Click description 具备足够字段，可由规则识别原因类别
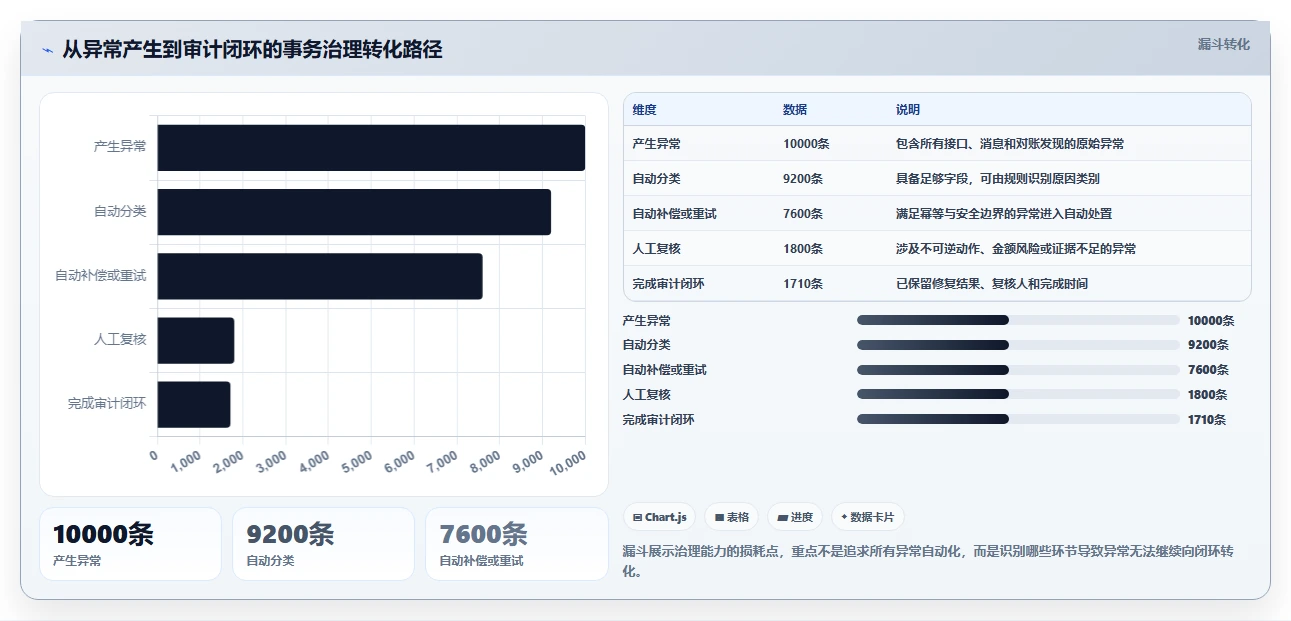The image size is (1291, 621). click(x=998, y=179)
